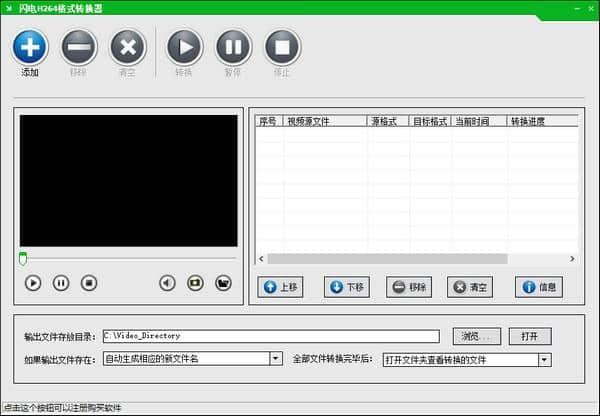600x416 pixels.
Task: Move the preview seek slider handle
Action: 23,259
